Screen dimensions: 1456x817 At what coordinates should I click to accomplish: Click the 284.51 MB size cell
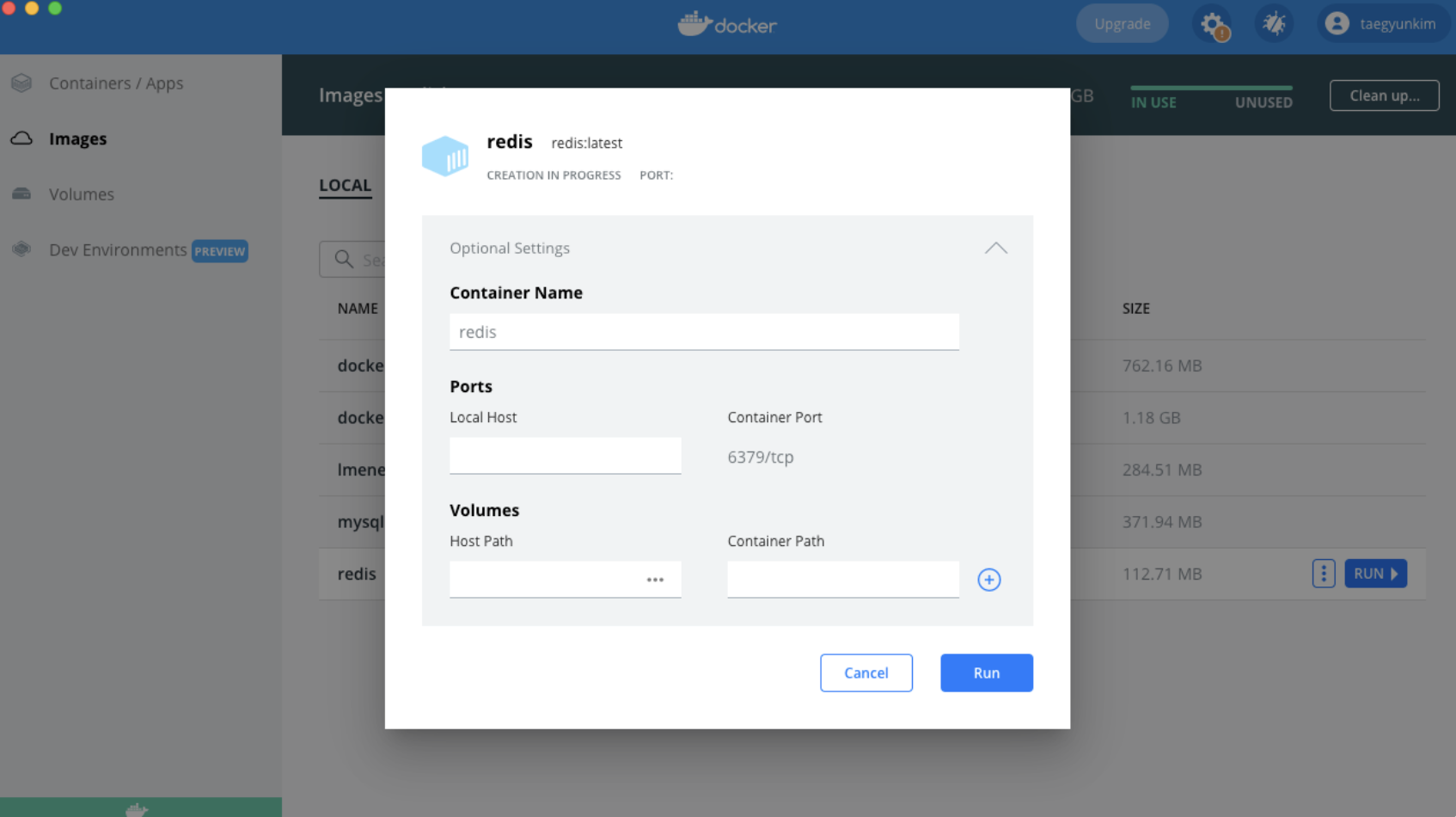pos(1162,470)
